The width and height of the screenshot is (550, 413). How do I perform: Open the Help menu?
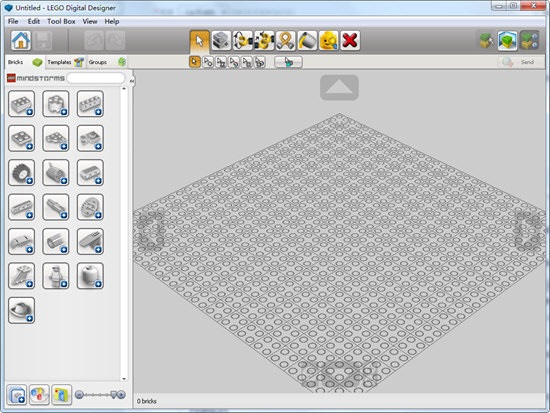click(x=112, y=21)
